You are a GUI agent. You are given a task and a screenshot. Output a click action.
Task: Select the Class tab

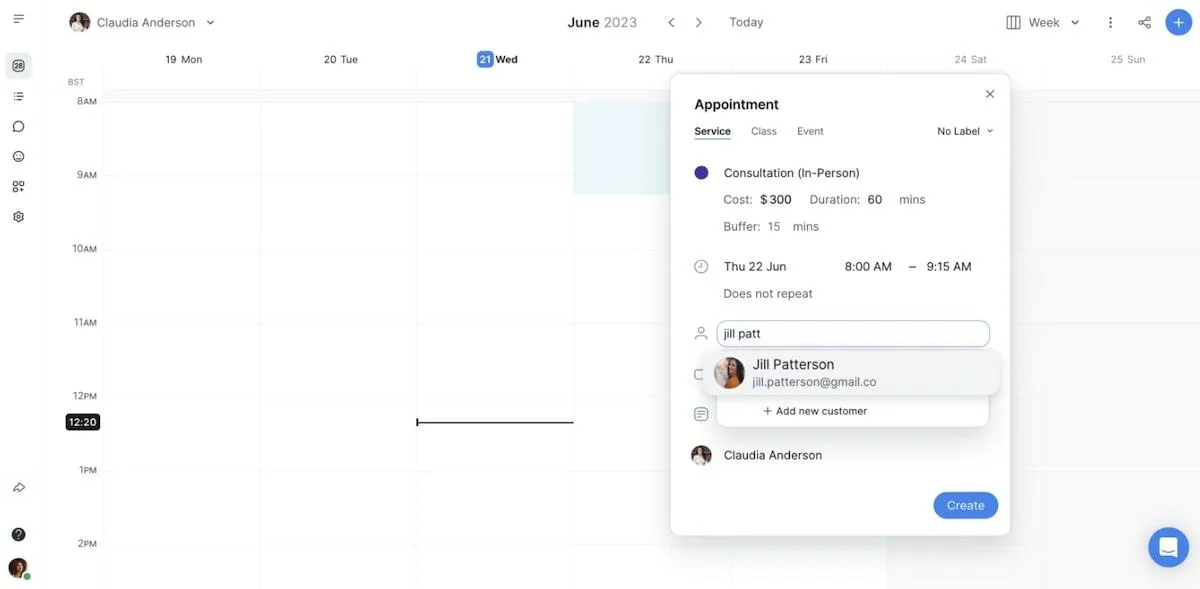[764, 131]
